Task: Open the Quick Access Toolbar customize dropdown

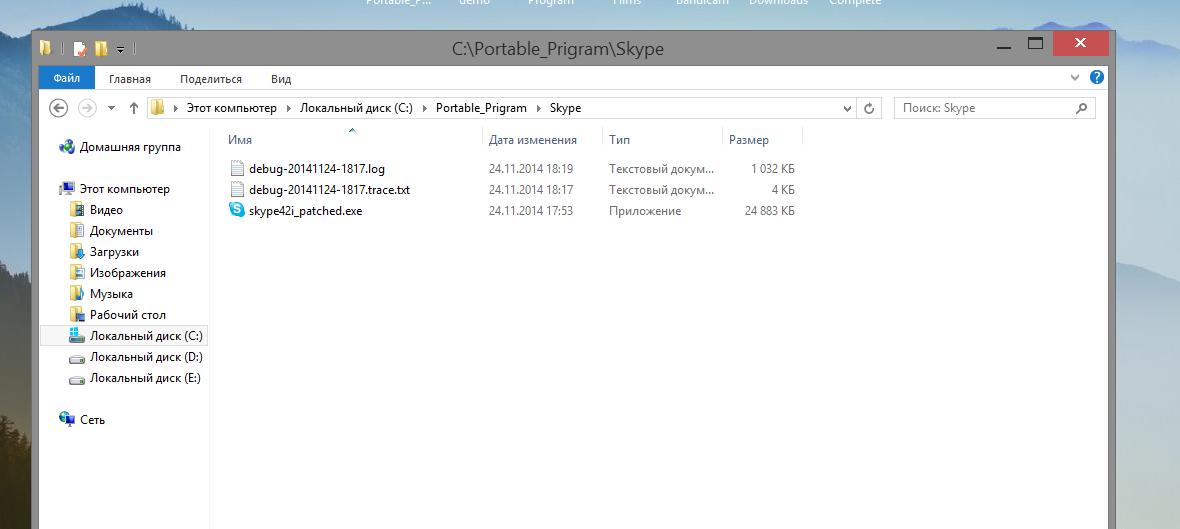Action: [120, 50]
